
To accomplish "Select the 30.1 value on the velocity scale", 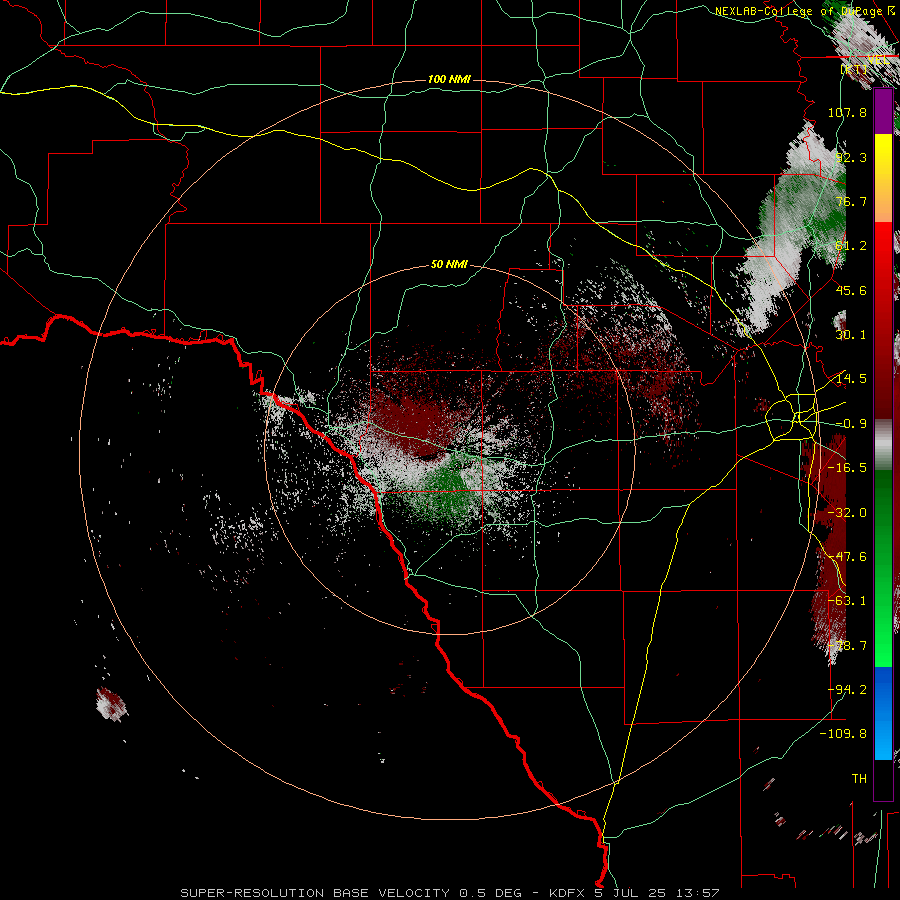I will click(x=850, y=335).
